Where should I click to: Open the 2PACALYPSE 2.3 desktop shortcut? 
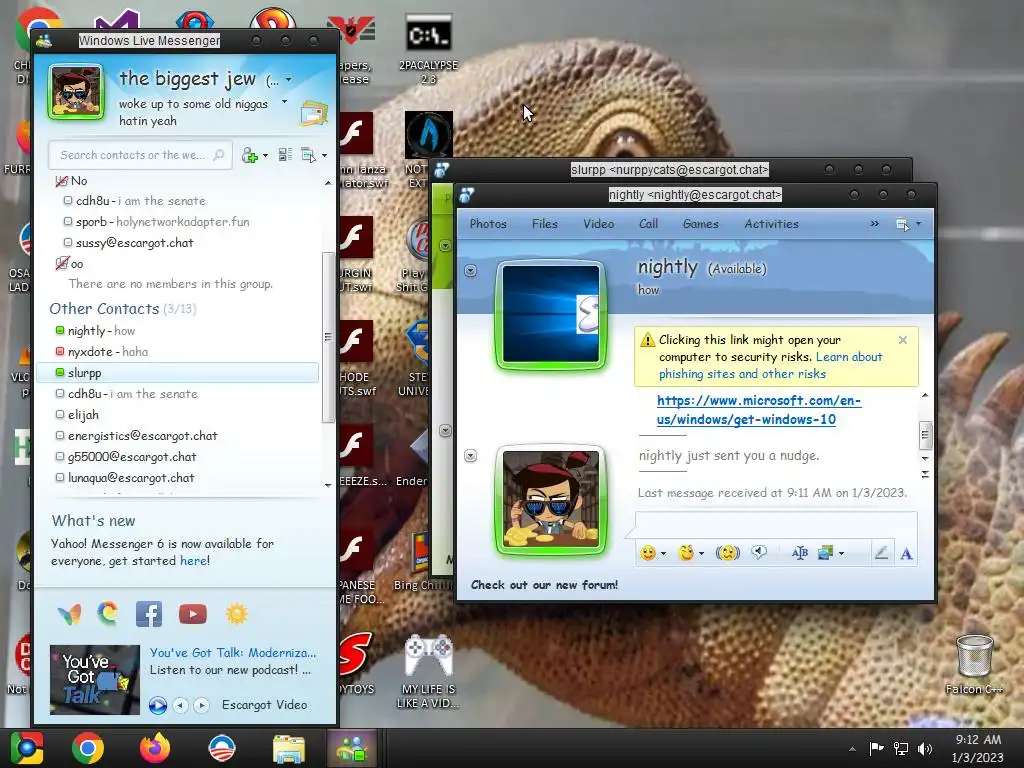pyautogui.click(x=428, y=49)
